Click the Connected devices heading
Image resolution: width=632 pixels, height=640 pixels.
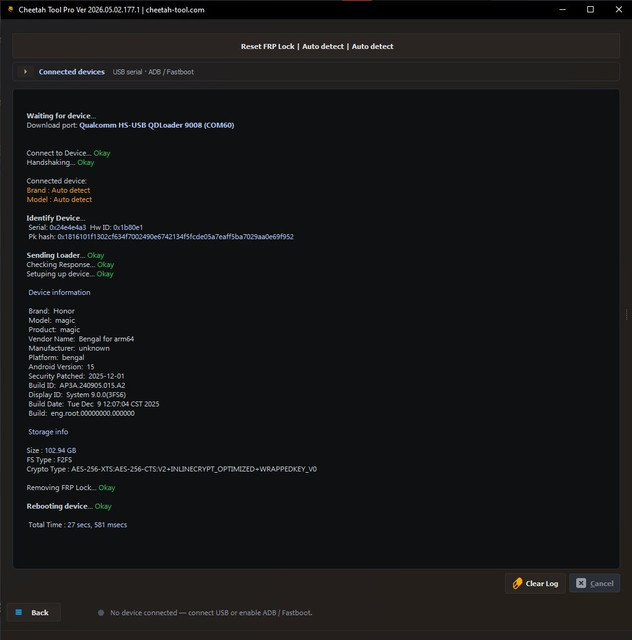tap(71, 72)
